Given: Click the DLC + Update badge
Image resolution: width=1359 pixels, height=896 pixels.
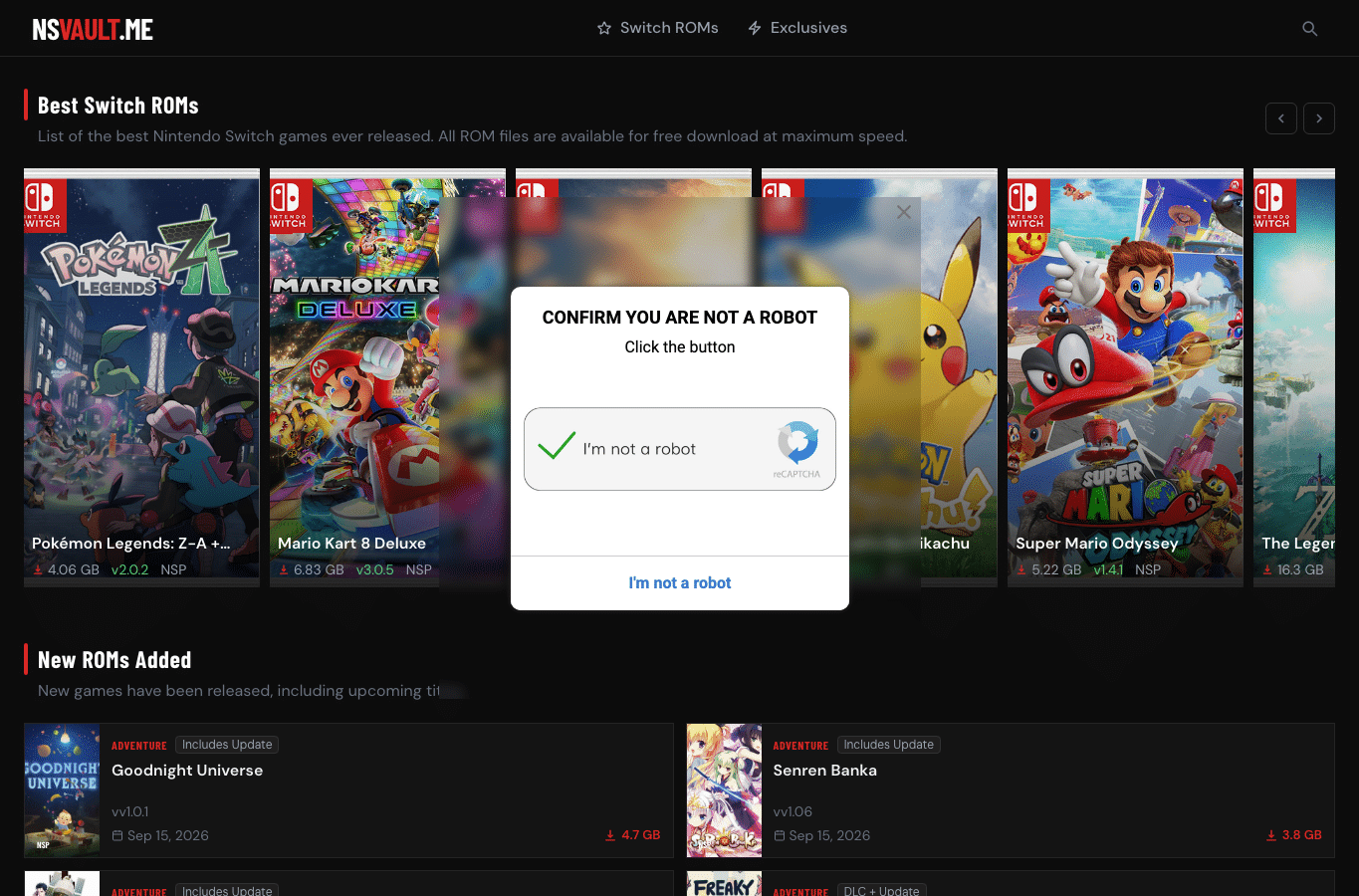Looking at the screenshot, I should 881,890.
